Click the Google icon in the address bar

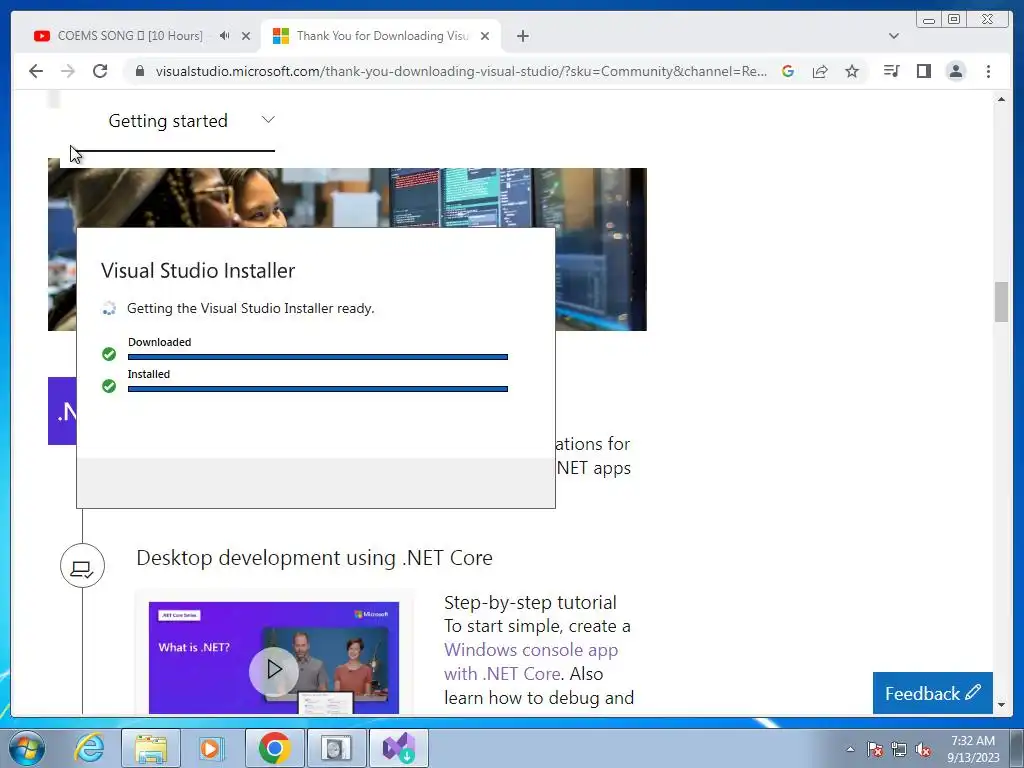[788, 71]
